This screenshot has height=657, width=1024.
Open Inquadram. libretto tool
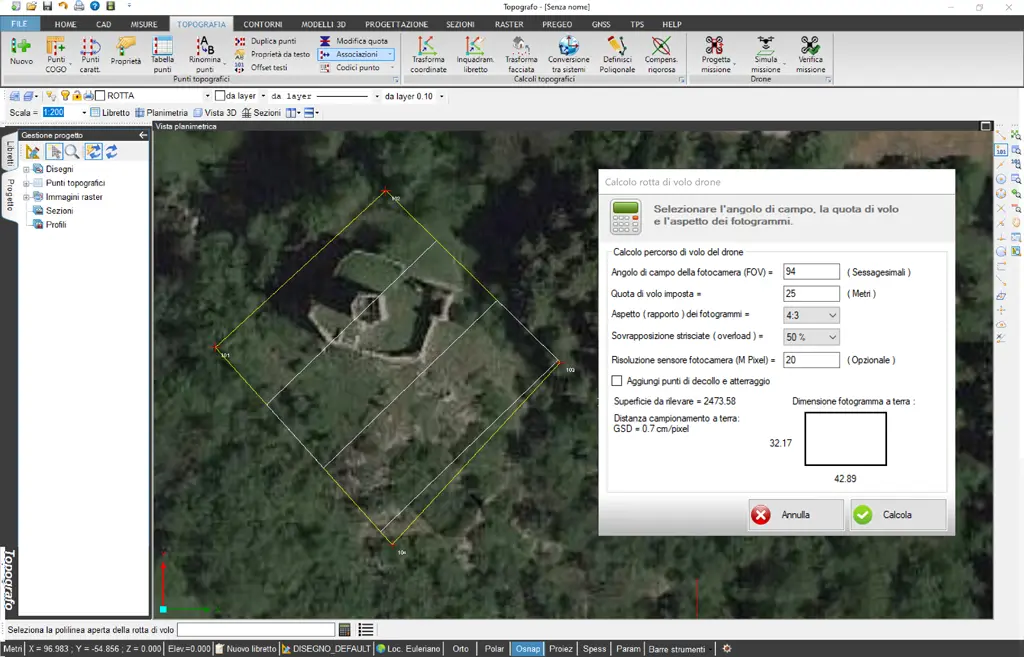coord(475,54)
